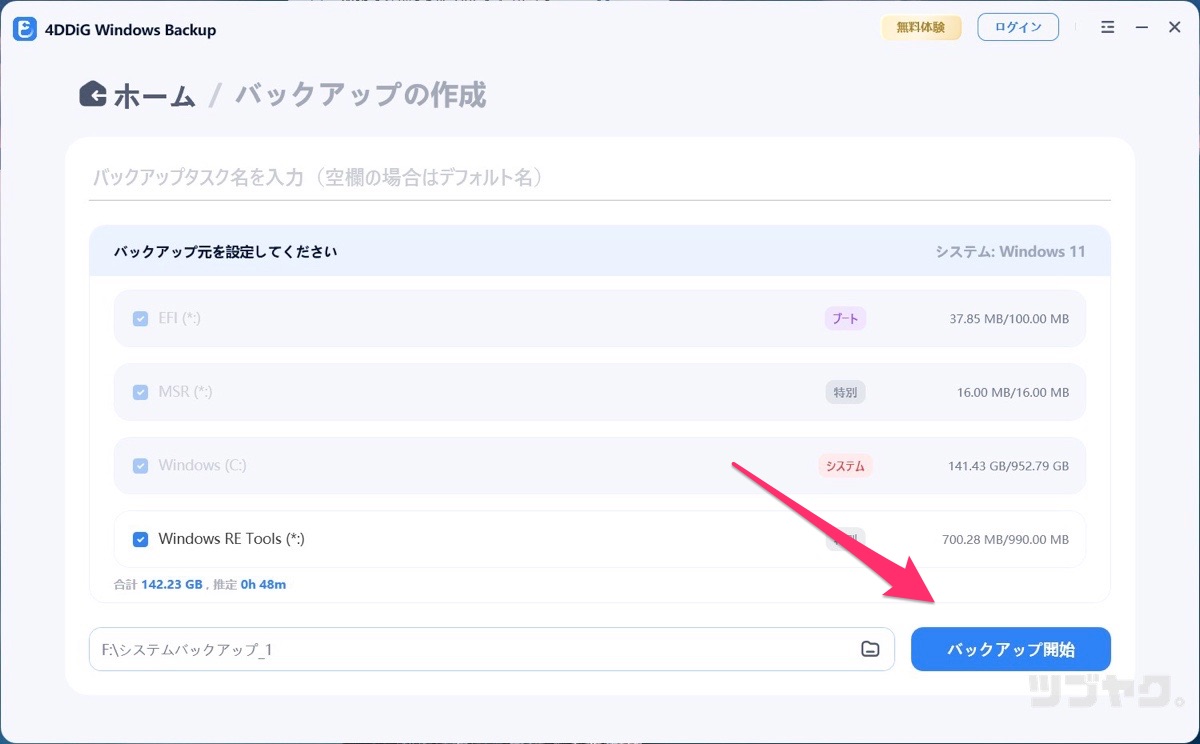Open the ログイン button
The width and height of the screenshot is (1200, 744).
[x=1018, y=27]
